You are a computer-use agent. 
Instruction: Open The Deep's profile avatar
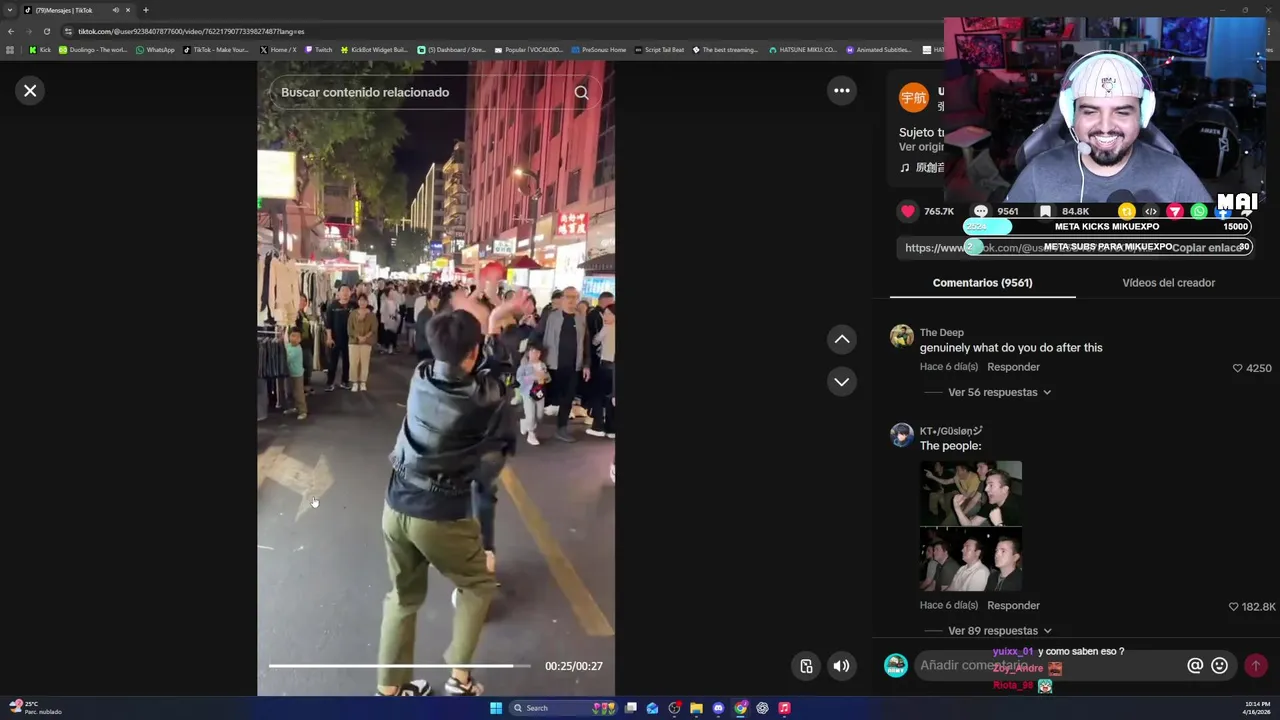coord(902,336)
